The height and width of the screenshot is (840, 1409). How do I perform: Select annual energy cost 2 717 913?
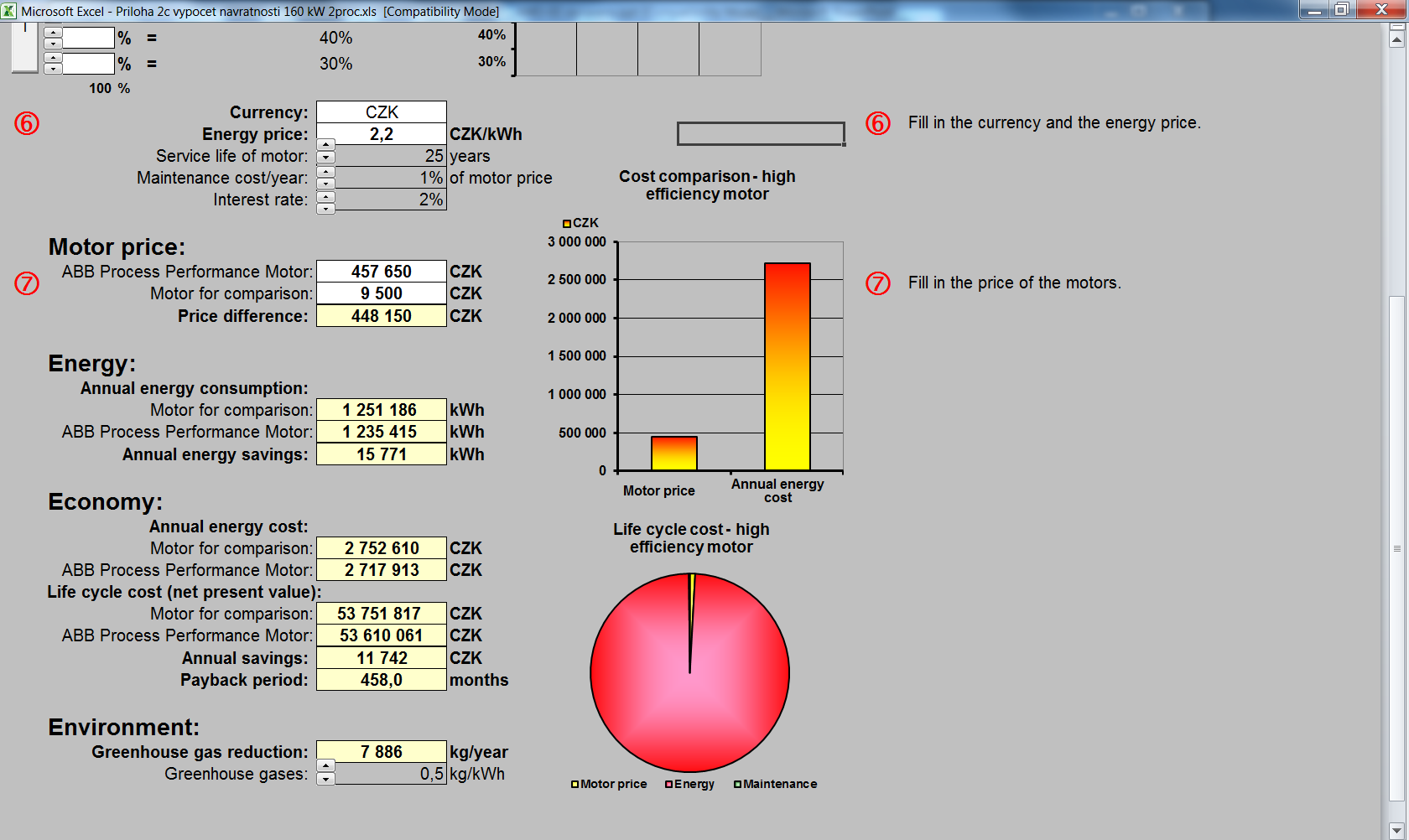pyautogui.click(x=382, y=570)
